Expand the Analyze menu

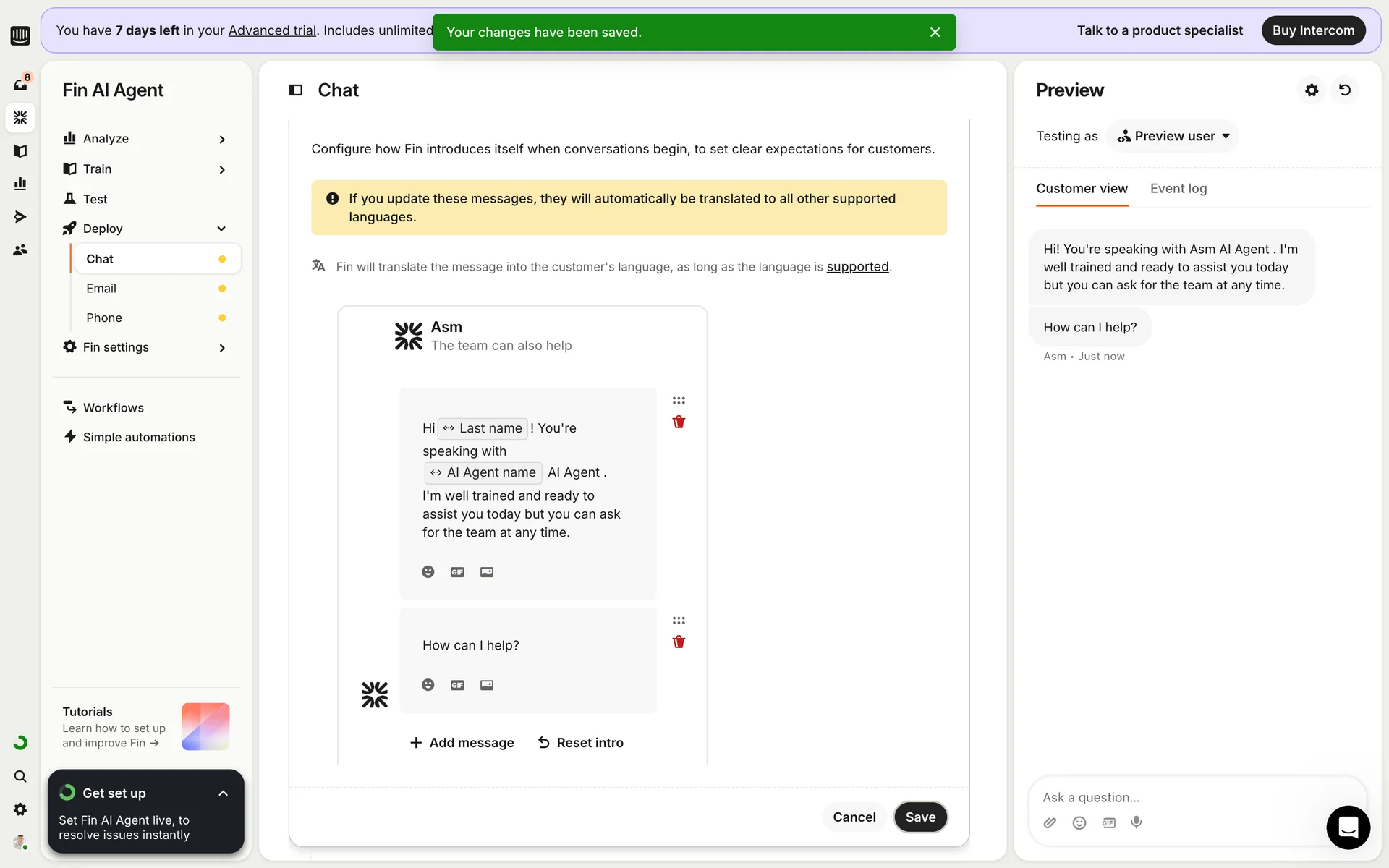[221, 139]
